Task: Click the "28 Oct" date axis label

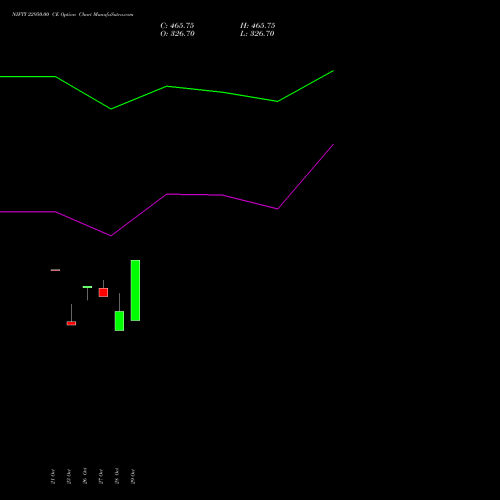Action: 117,476
